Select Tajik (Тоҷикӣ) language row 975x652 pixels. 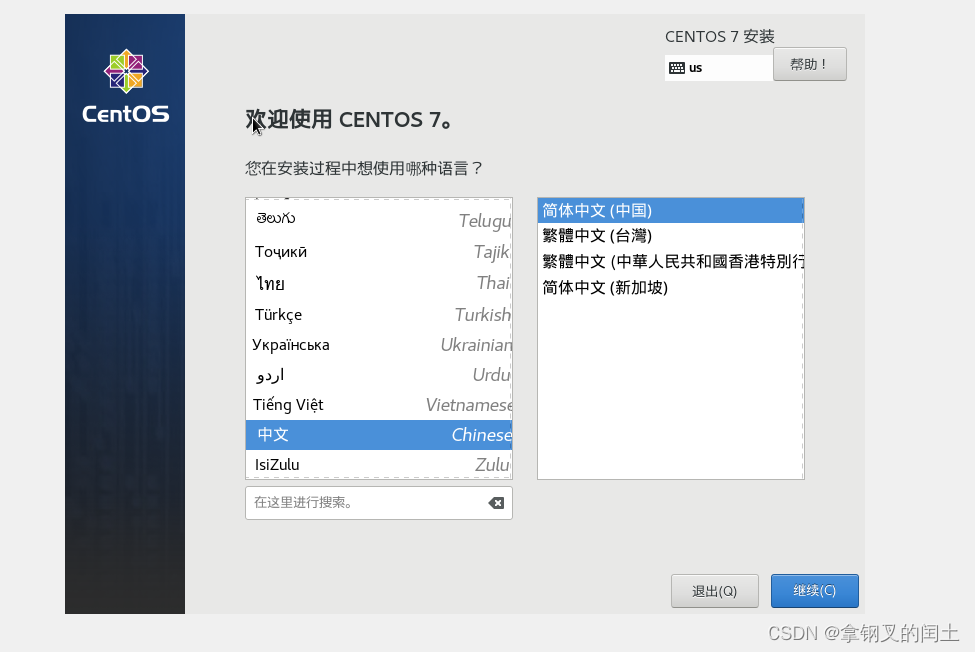click(379, 252)
